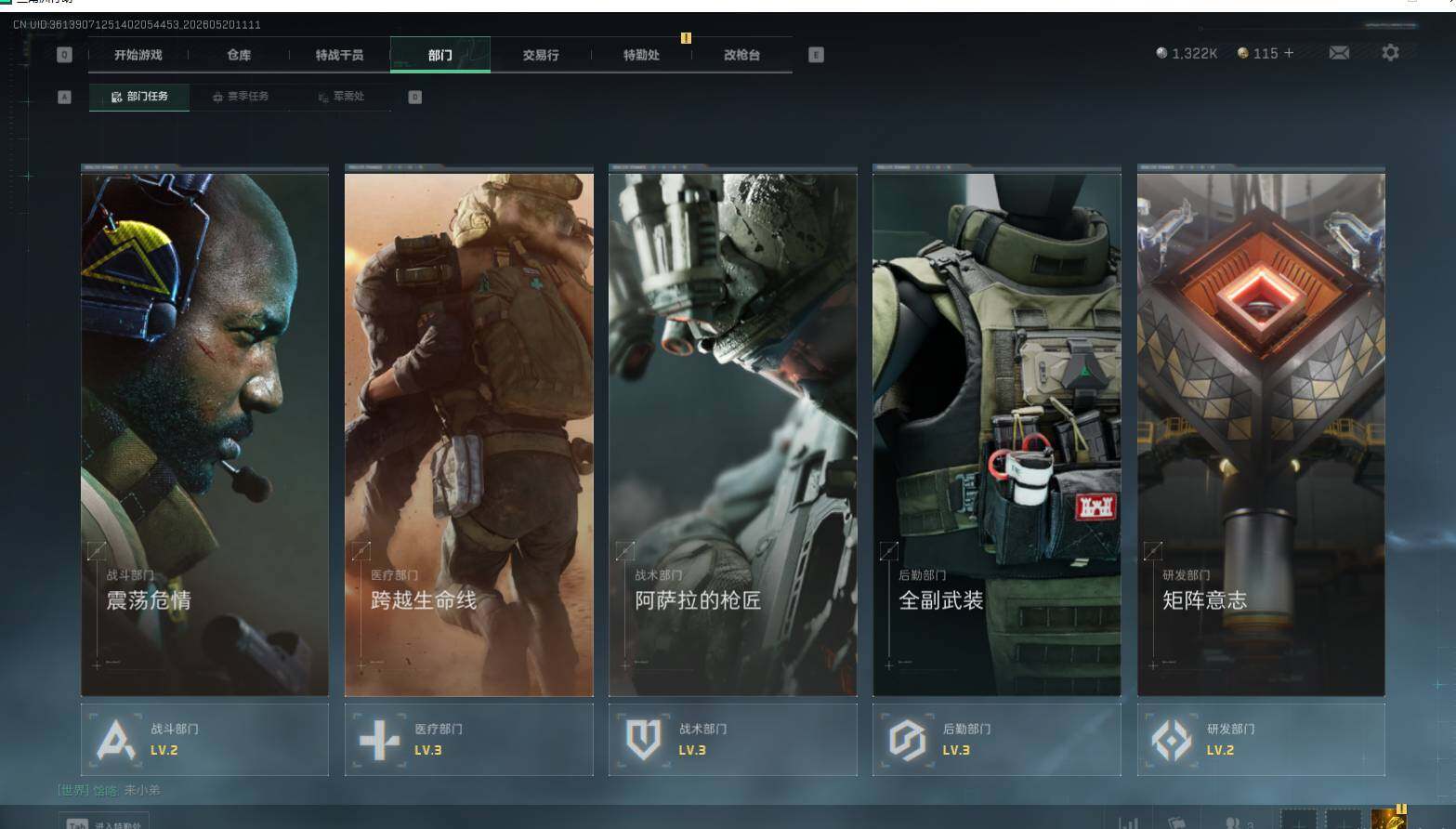1456x829 pixels.
Task: Open the flag icon in bottom bar
Action: click(1177, 822)
